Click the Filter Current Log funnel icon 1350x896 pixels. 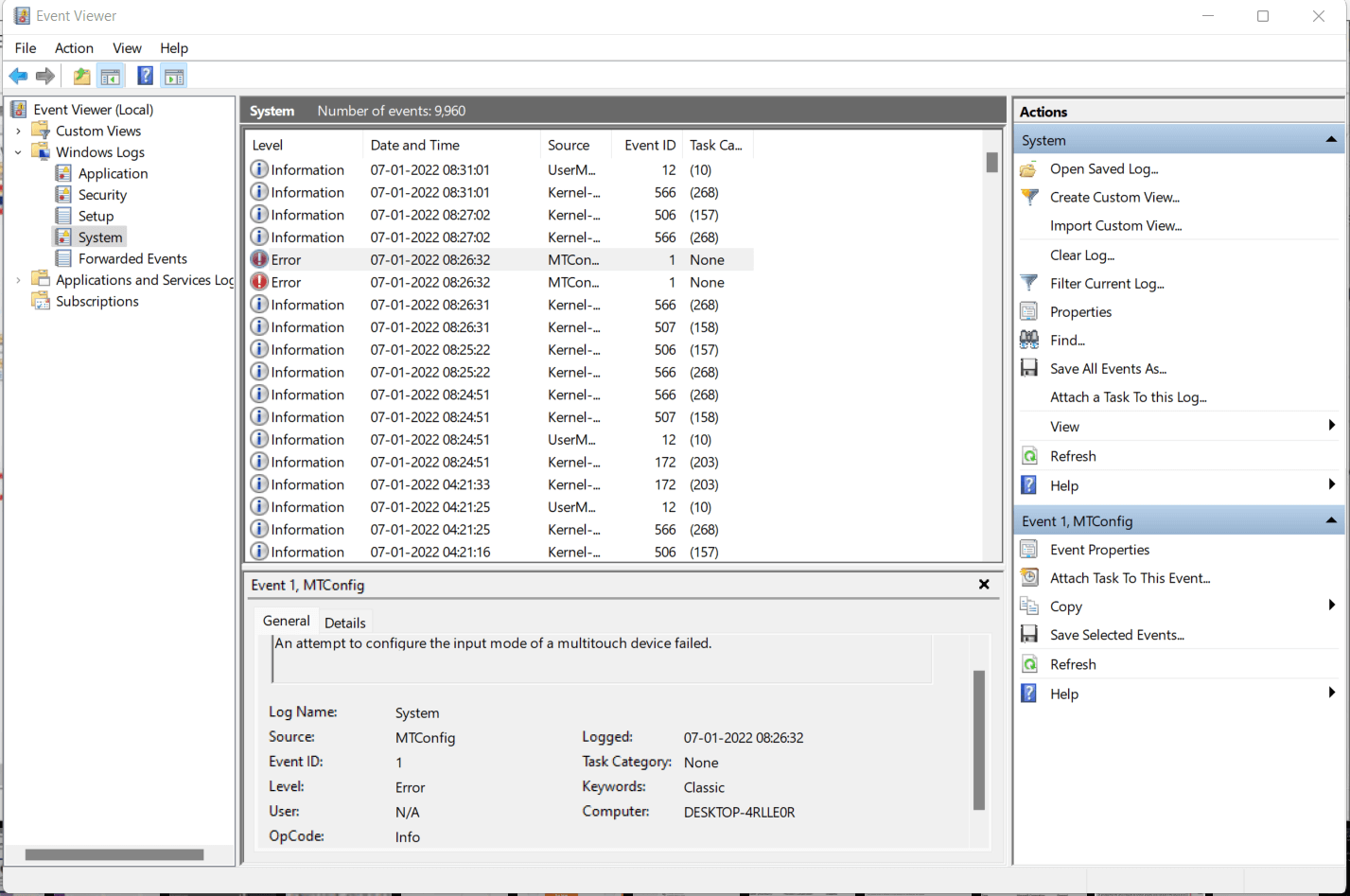click(x=1030, y=283)
